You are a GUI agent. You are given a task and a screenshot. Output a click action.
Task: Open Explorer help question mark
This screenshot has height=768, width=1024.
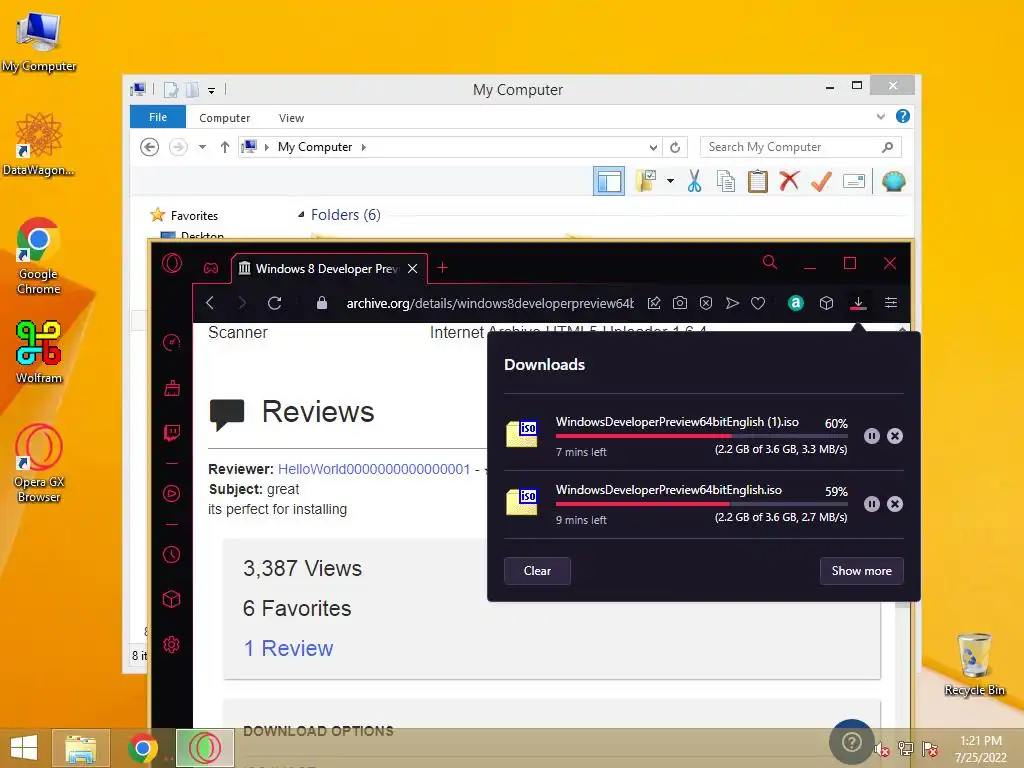coord(903,116)
